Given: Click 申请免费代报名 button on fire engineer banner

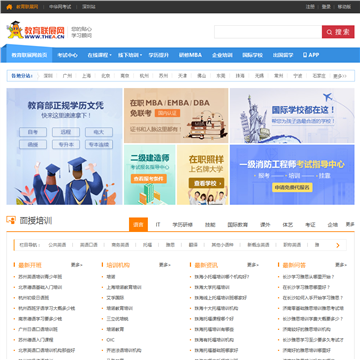Looking at the screenshot, I should [292, 187].
